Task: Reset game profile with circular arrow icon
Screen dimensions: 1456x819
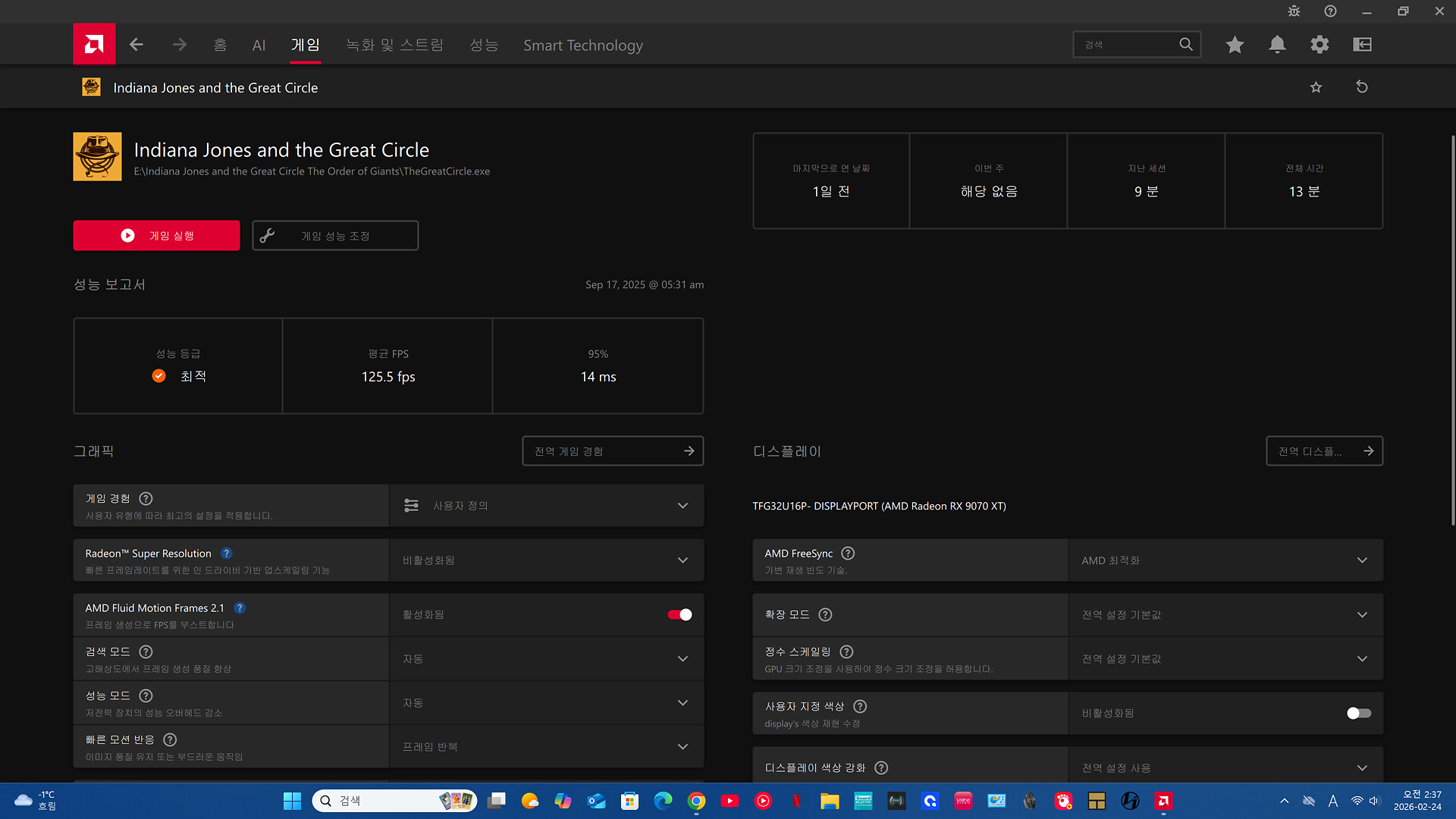Action: 1362,87
